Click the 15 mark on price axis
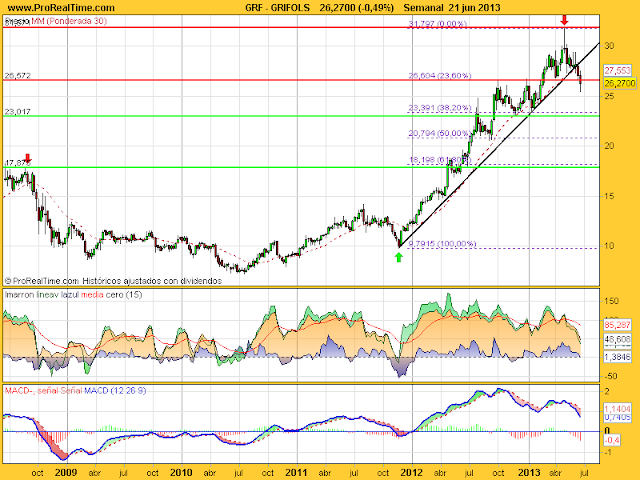Image resolution: width=640 pixels, height=480 pixels. pos(609,196)
